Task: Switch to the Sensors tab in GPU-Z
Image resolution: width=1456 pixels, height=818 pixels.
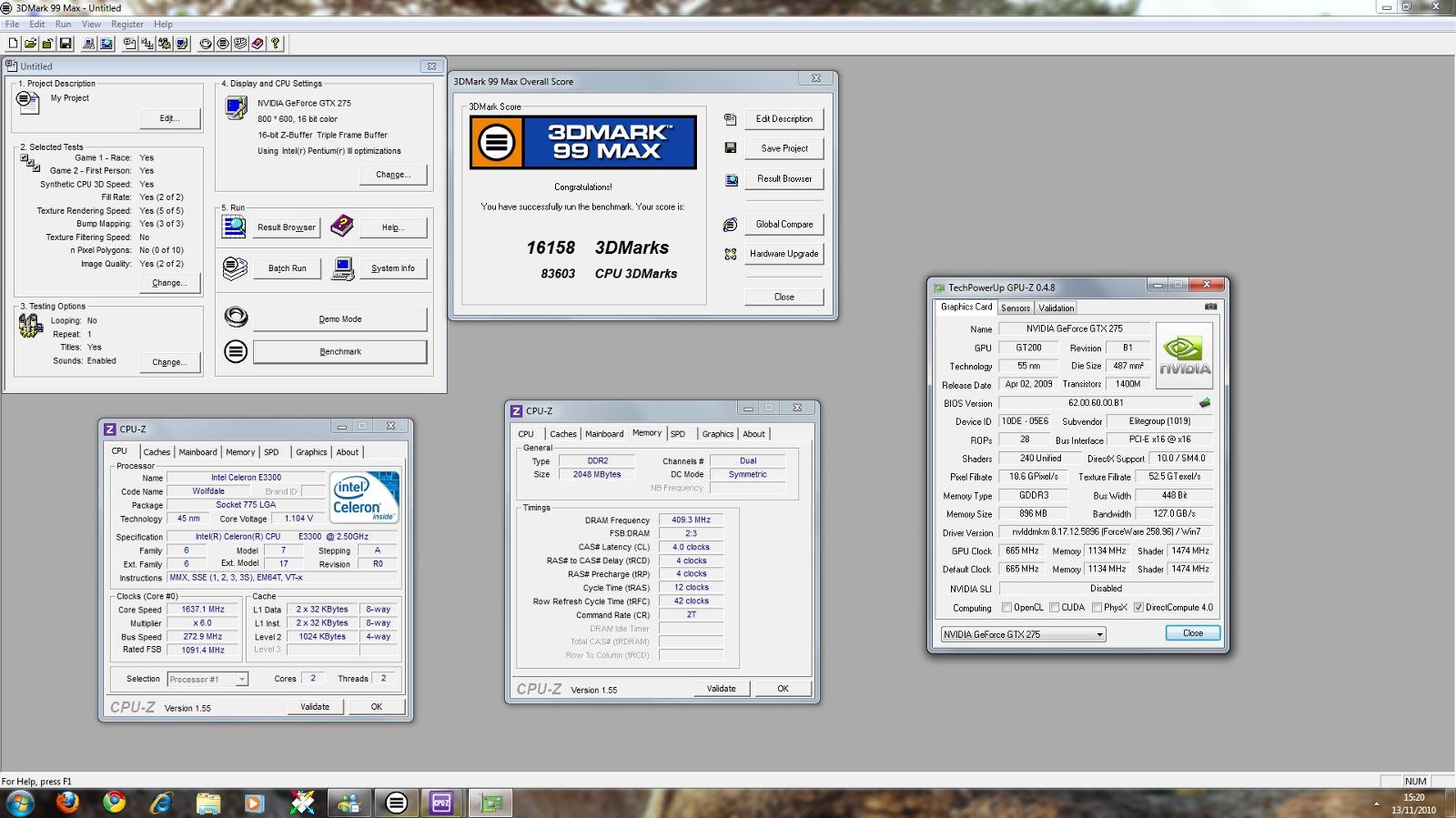Action: coord(1016,308)
